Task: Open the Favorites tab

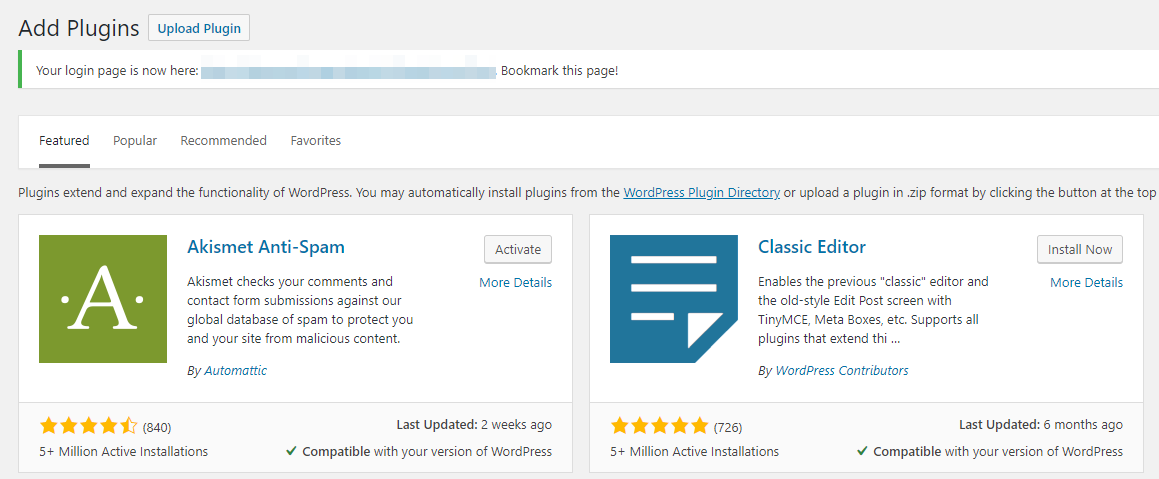Action: (316, 140)
